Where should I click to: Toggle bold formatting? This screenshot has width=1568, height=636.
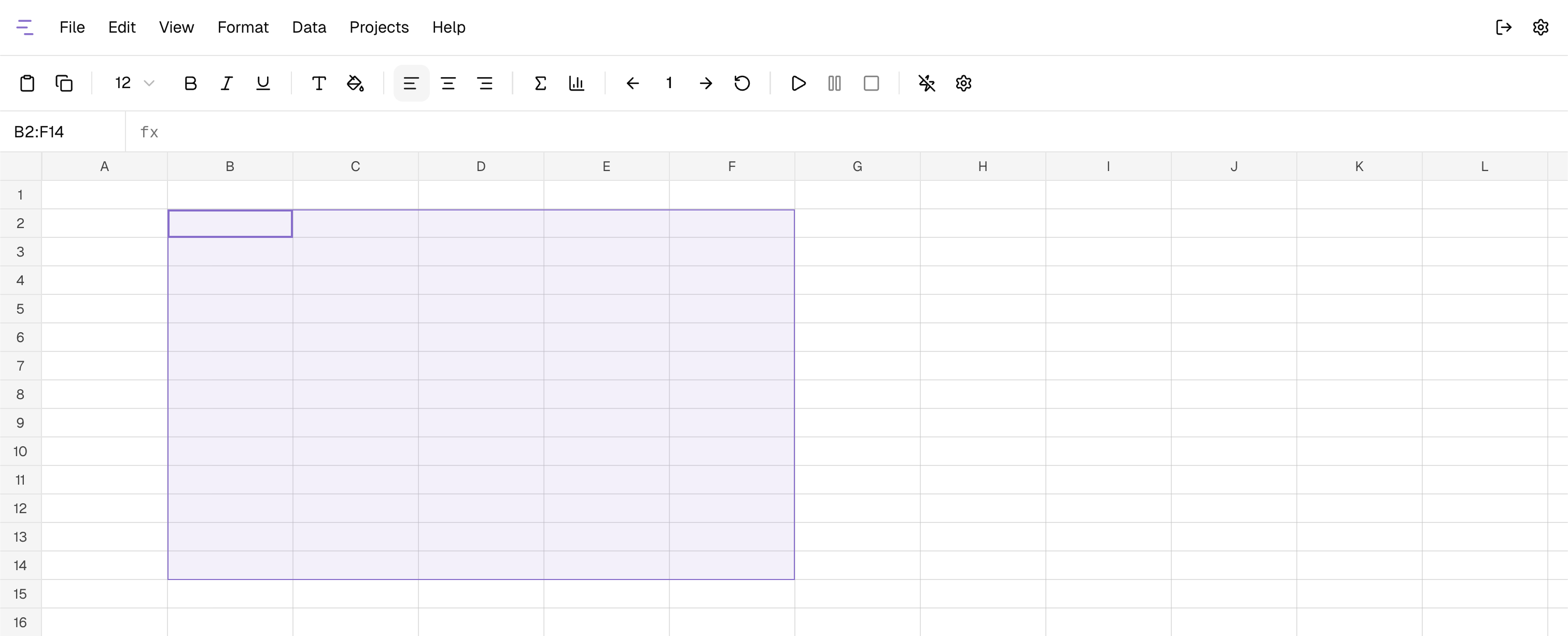point(190,83)
